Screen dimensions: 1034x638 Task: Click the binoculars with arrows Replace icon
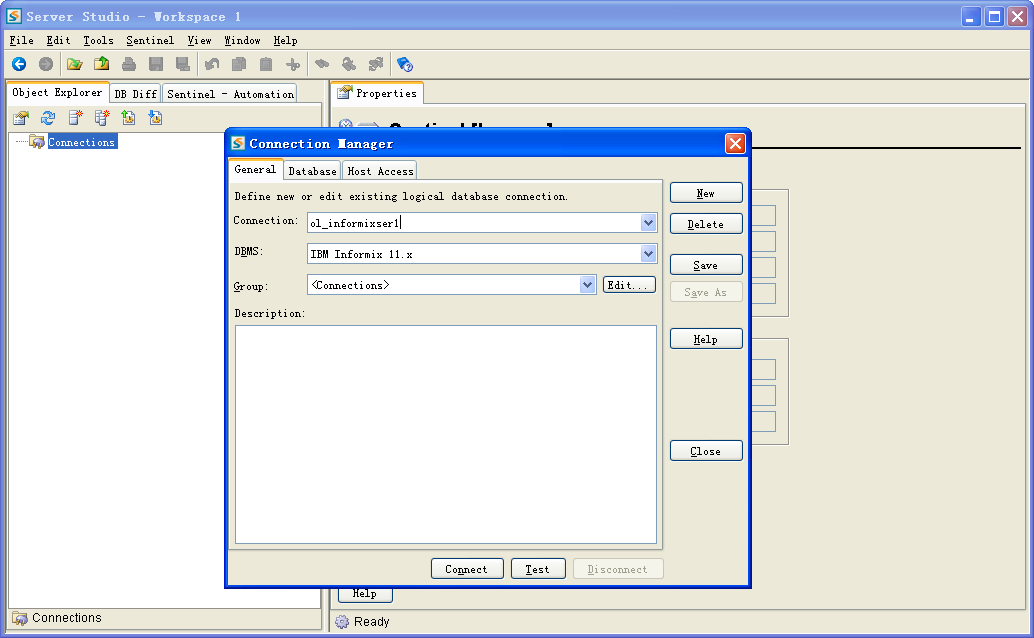click(x=376, y=64)
